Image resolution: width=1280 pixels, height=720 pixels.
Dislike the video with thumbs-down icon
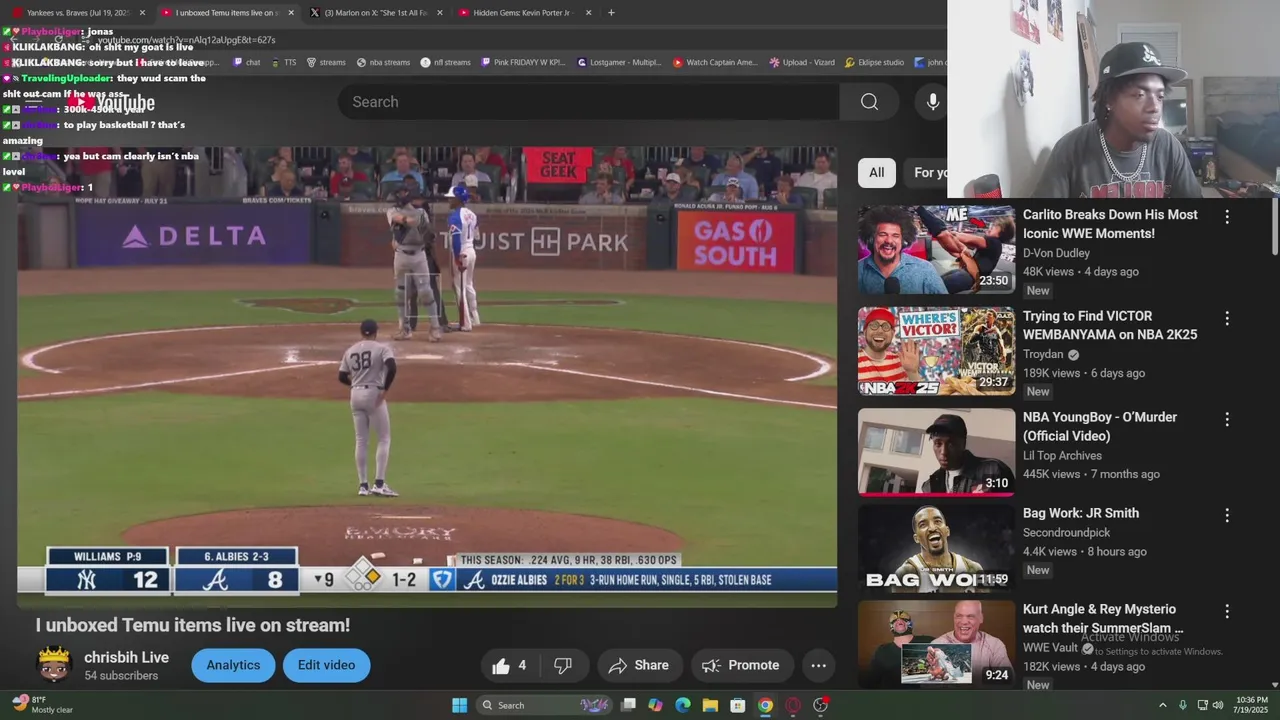pyautogui.click(x=562, y=665)
